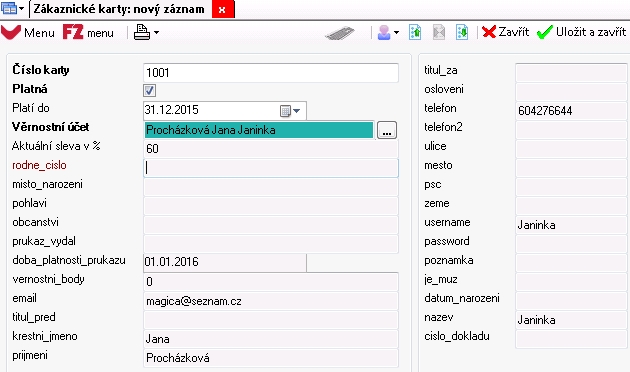Click the 'Číslo karty' label text
Screen dimensions: 630x372
41,70
